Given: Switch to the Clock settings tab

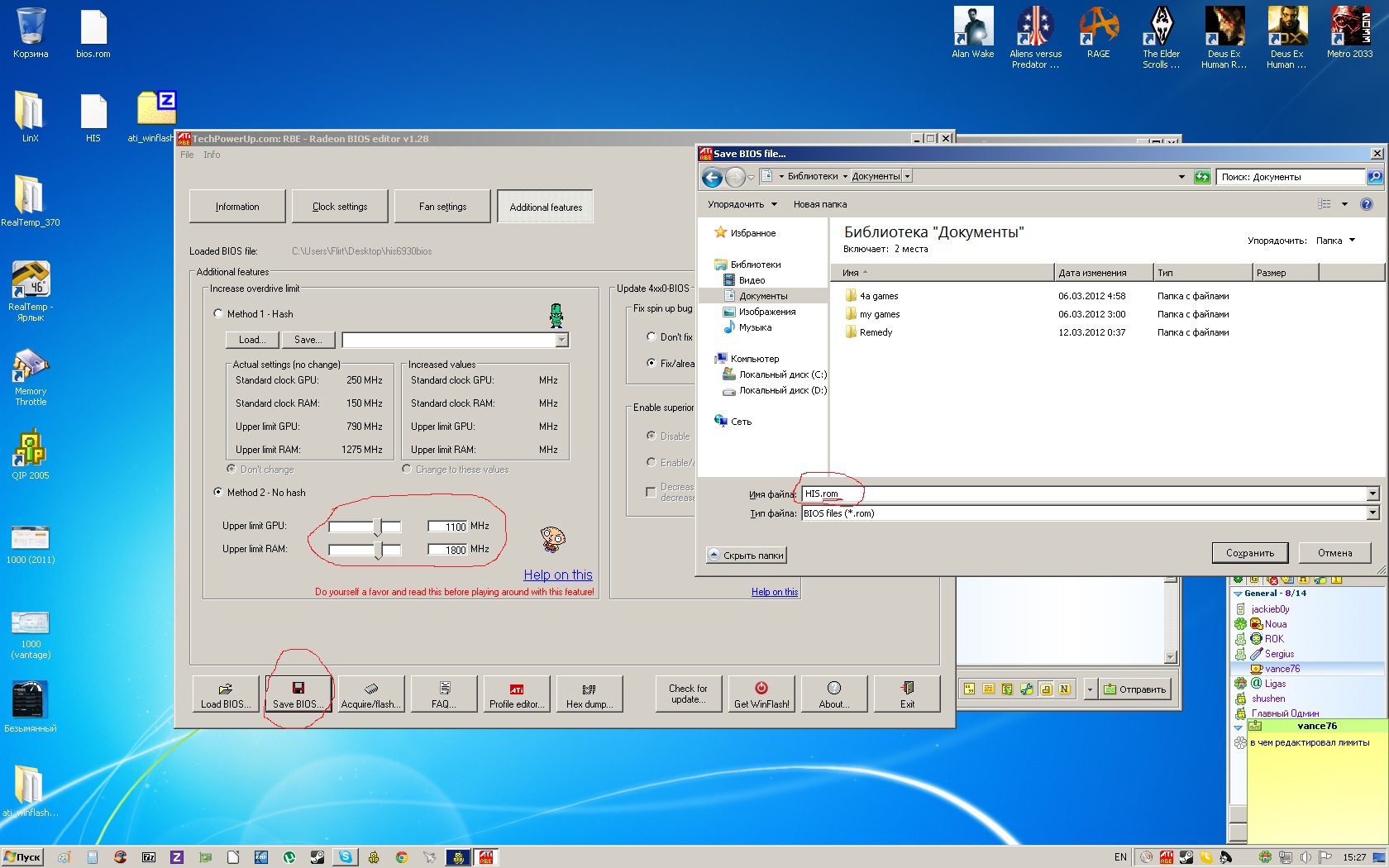Looking at the screenshot, I should (340, 207).
